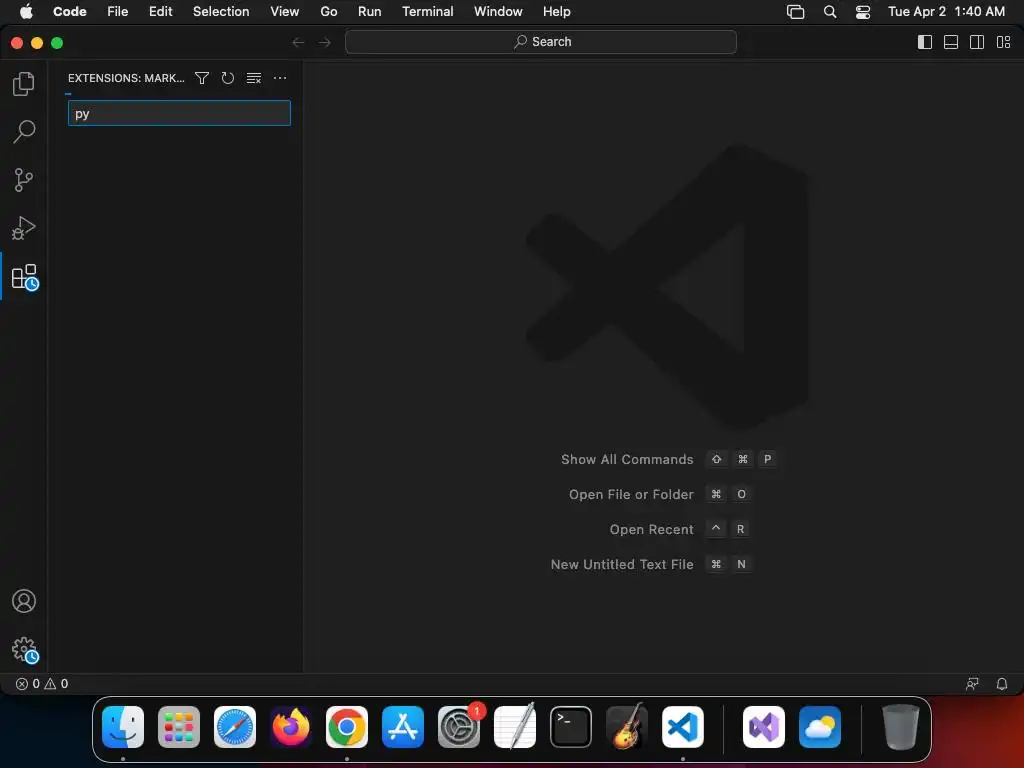Image resolution: width=1024 pixels, height=768 pixels.
Task: Open the Run and Debug view
Action: click(x=24, y=228)
